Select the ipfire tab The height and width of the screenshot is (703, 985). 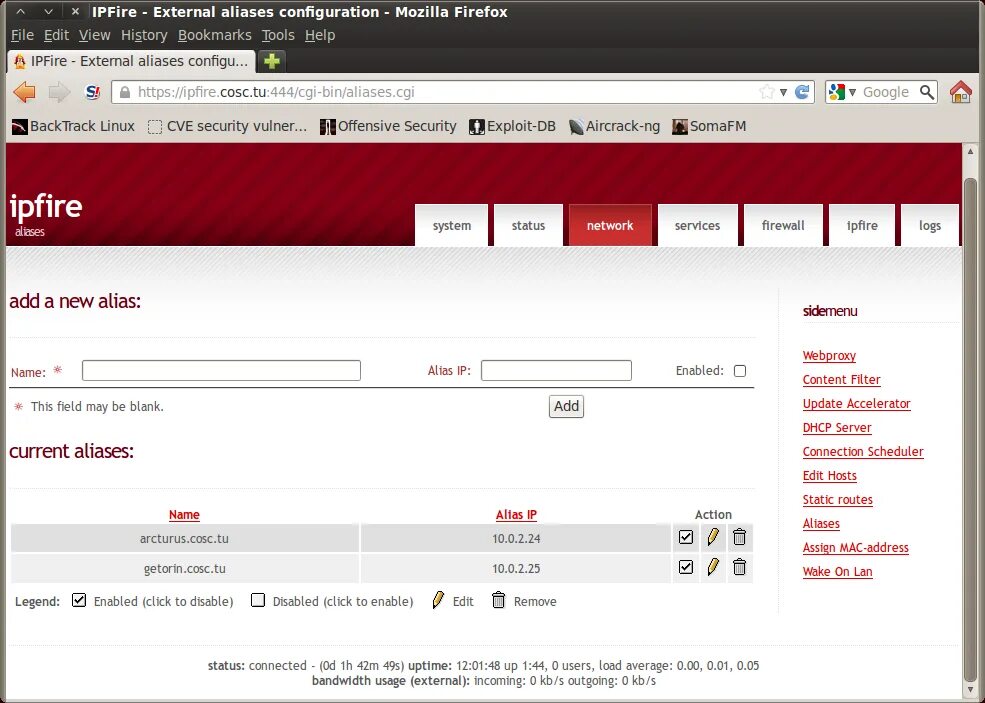862,225
